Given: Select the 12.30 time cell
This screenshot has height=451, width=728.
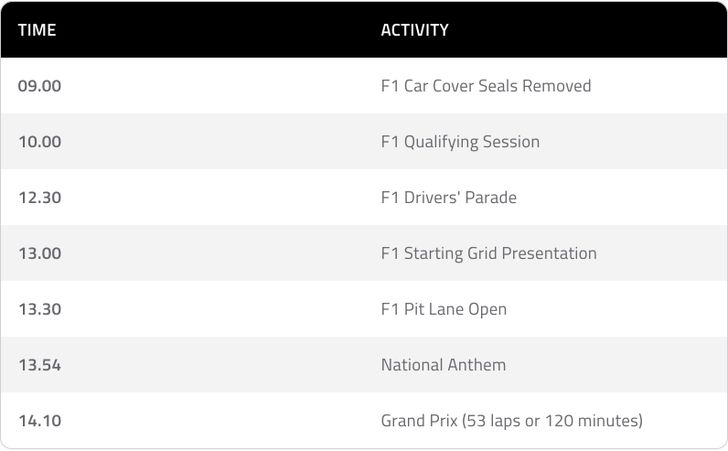Looking at the screenshot, I should [x=40, y=198].
